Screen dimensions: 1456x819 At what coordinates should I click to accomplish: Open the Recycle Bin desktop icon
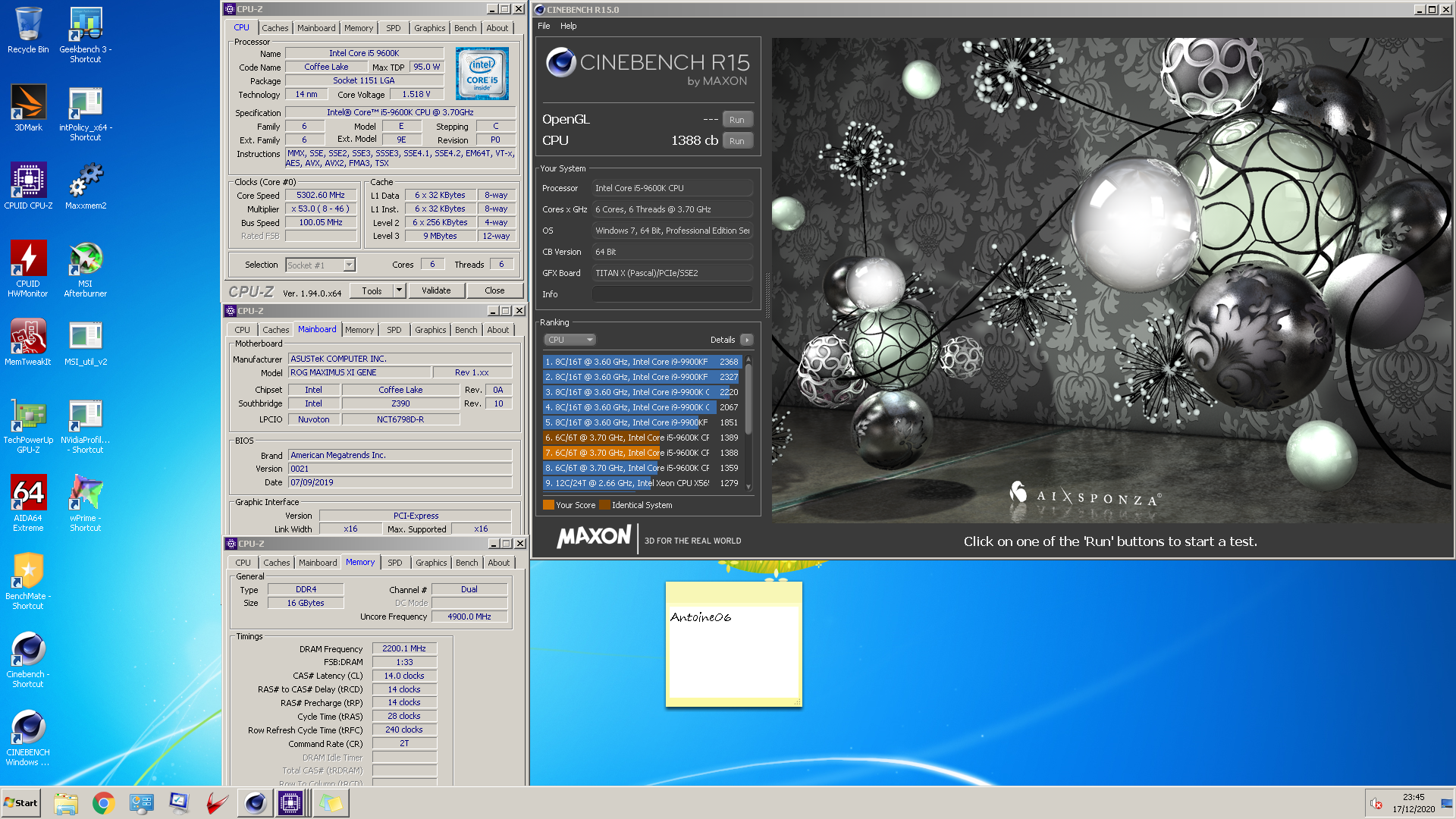point(28,30)
